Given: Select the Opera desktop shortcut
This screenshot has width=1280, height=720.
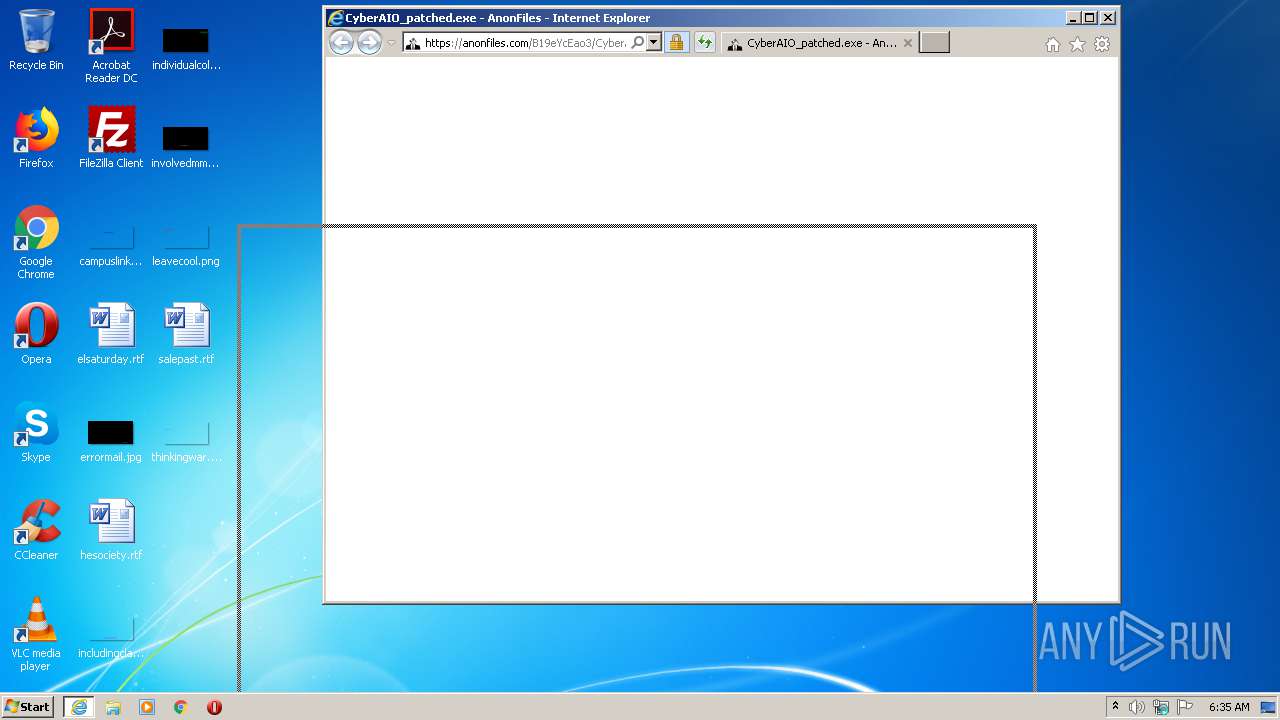Looking at the screenshot, I should pos(36,334).
